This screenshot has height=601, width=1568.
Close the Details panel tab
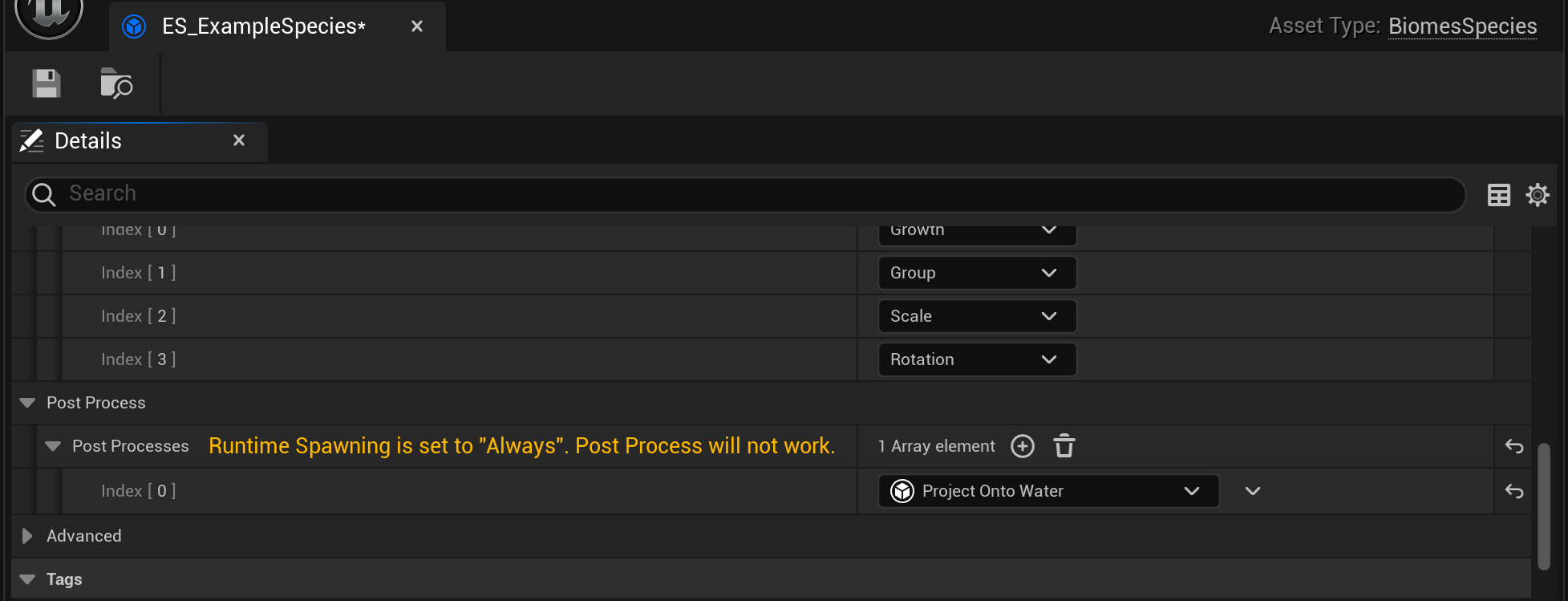238,140
